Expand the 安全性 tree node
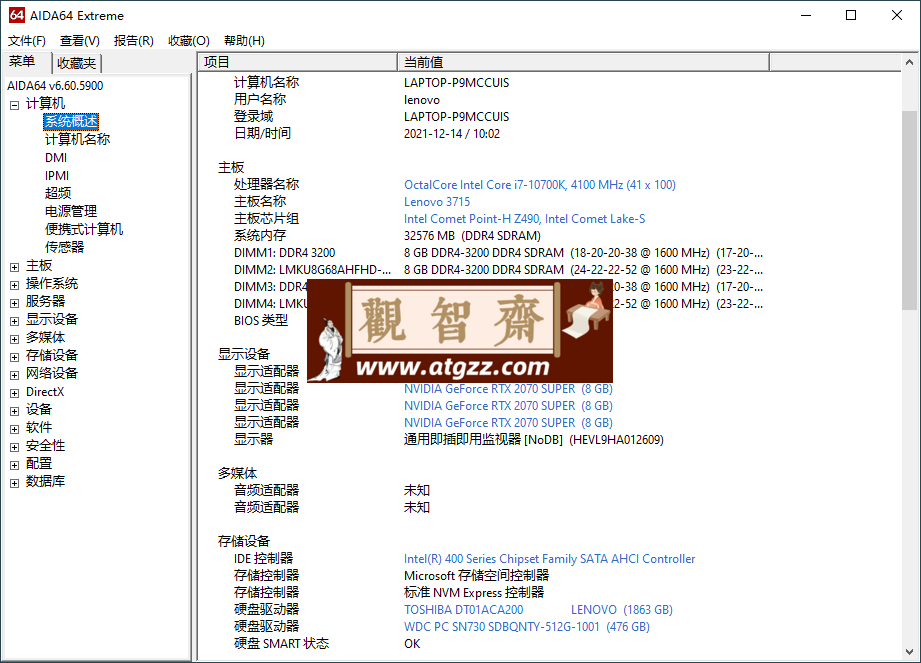 (15, 447)
